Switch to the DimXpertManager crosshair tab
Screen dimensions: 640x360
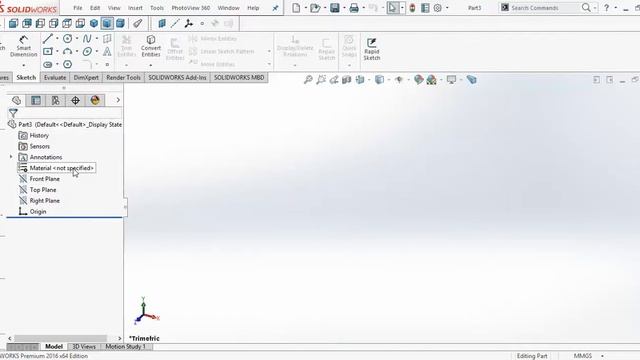[x=75, y=100]
